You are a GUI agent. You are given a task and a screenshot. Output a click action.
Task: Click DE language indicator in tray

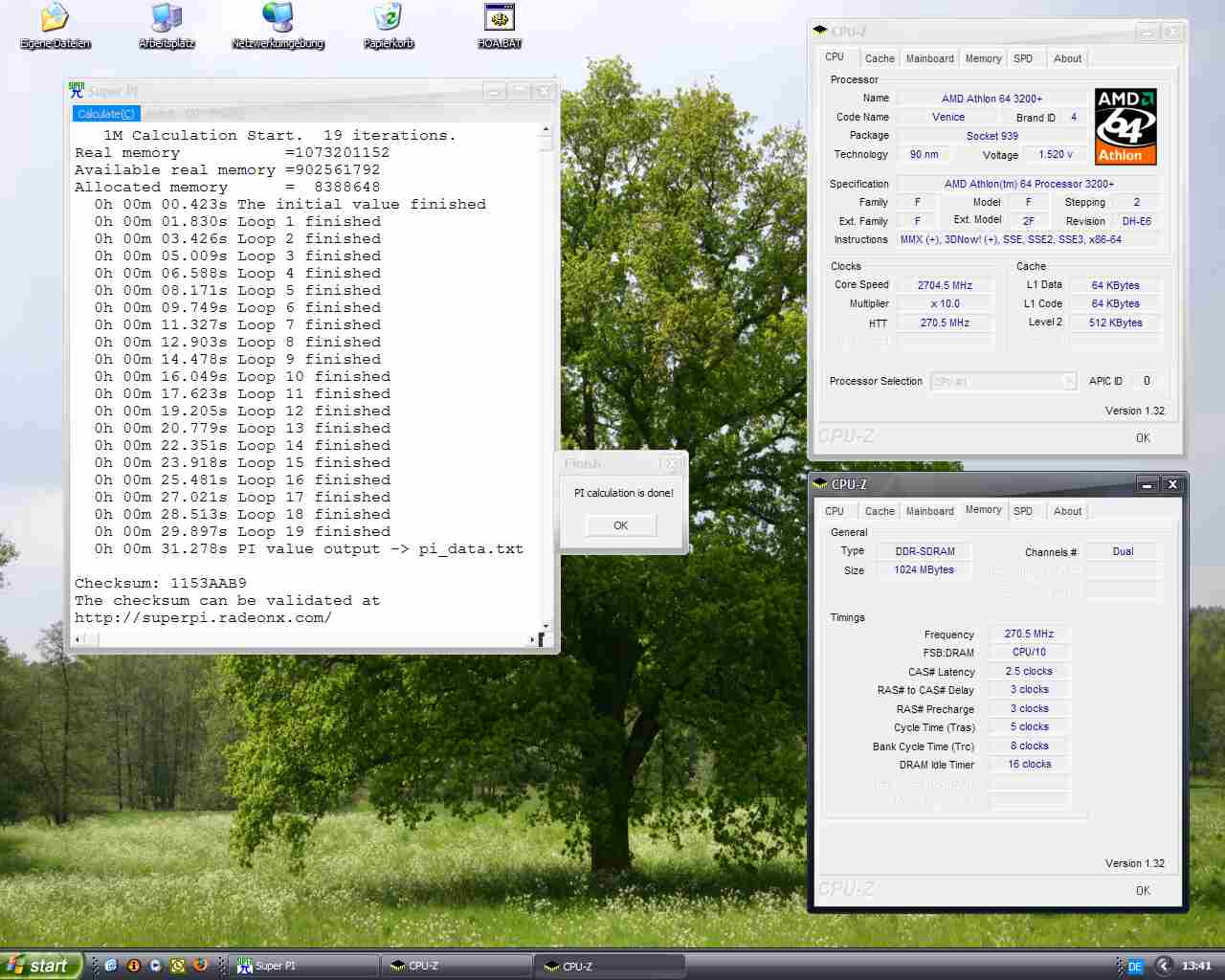(1135, 967)
